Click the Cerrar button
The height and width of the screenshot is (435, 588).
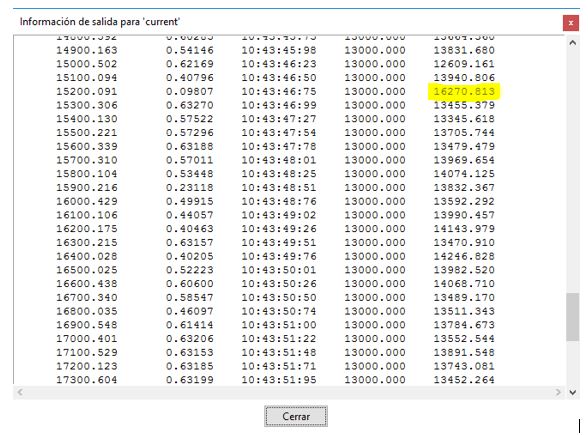(296, 416)
